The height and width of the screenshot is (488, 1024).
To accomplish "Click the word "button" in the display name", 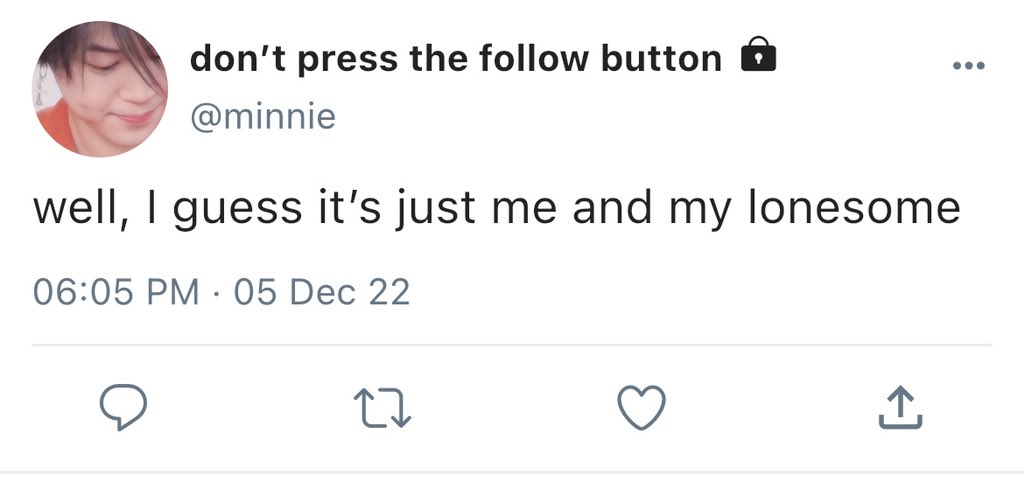I will tap(662, 59).
